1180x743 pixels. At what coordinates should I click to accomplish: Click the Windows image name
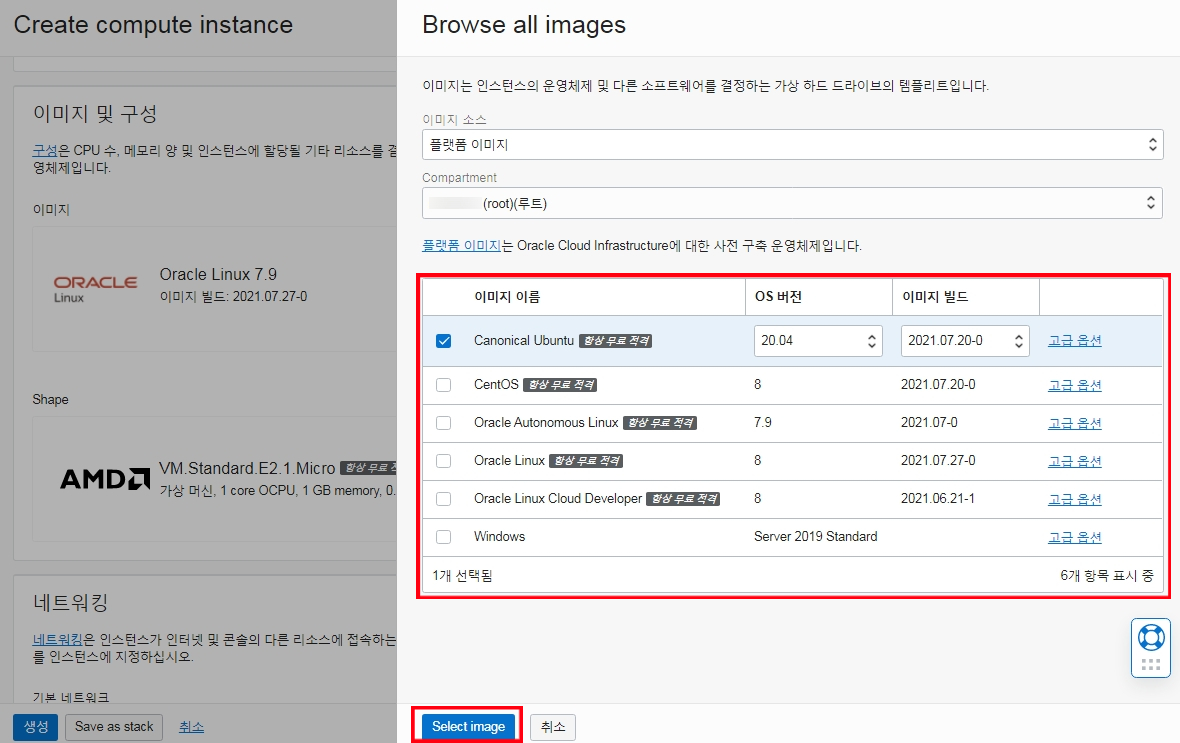click(x=500, y=537)
